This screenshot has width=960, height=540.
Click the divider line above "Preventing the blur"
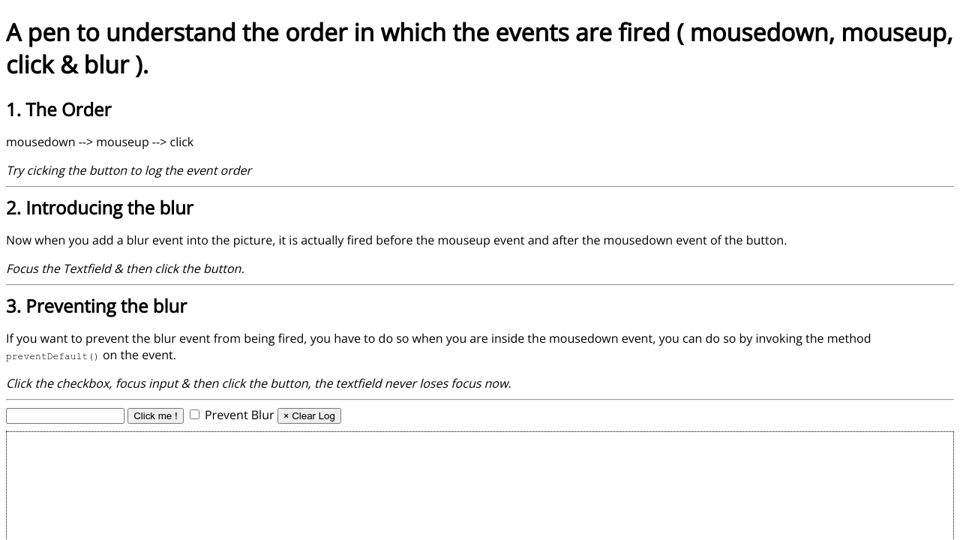coord(480,285)
